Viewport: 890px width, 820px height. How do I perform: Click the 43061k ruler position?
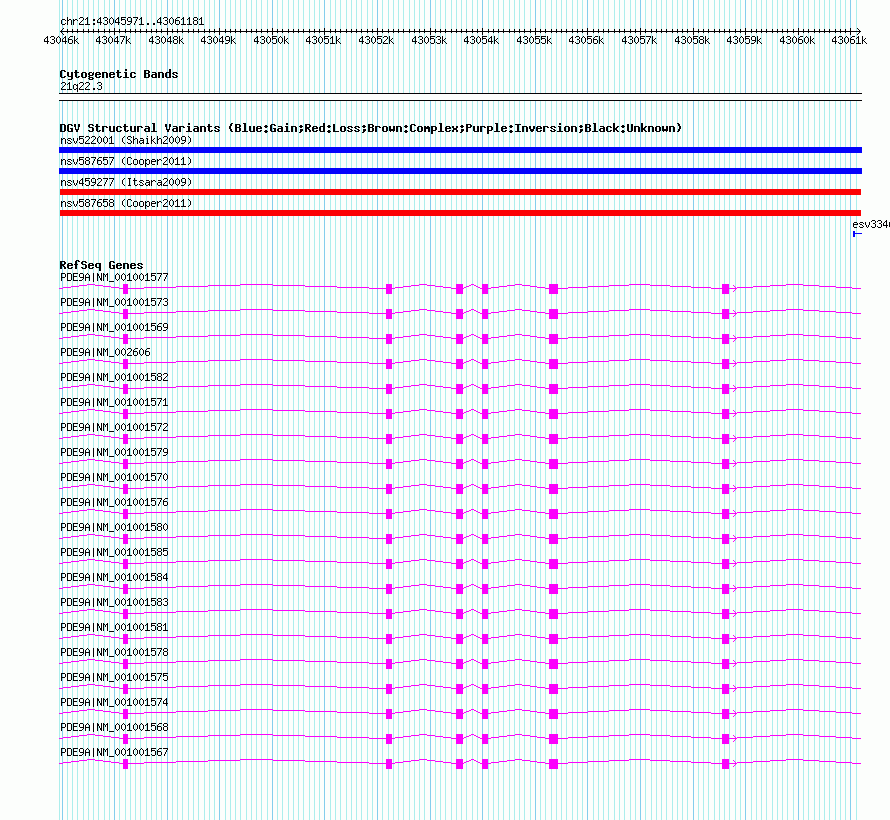(849, 40)
